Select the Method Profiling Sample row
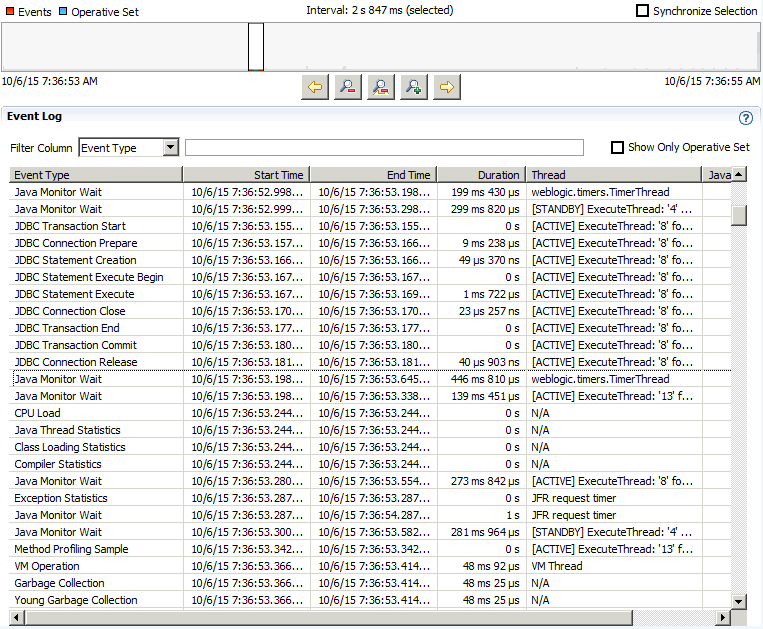 (370, 549)
